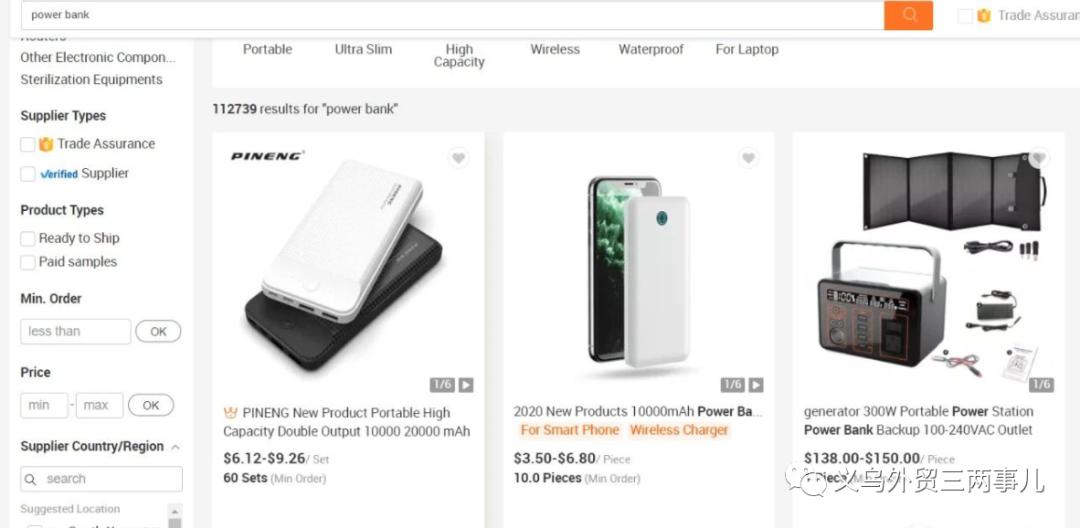Play video on 10000mAh power bank image
The image size is (1080, 528).
[x=756, y=385]
